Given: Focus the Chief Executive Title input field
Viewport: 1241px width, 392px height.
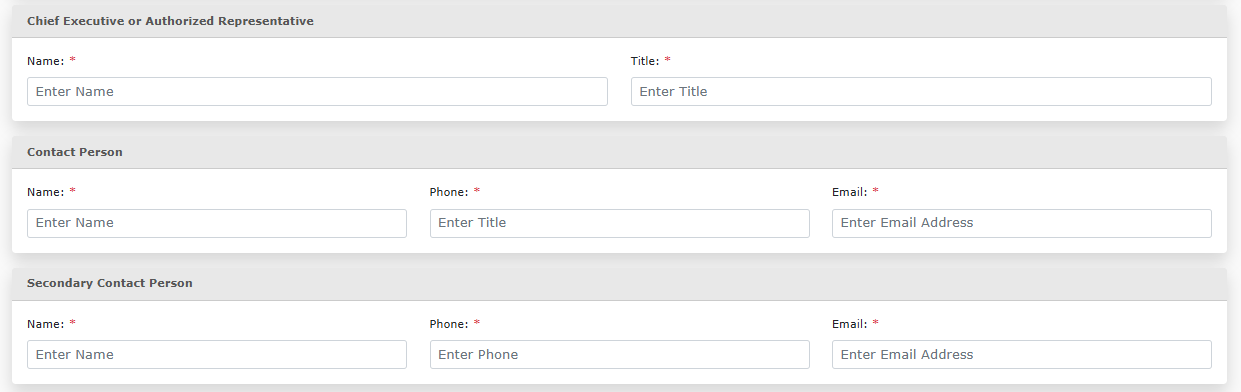Looking at the screenshot, I should (921, 91).
